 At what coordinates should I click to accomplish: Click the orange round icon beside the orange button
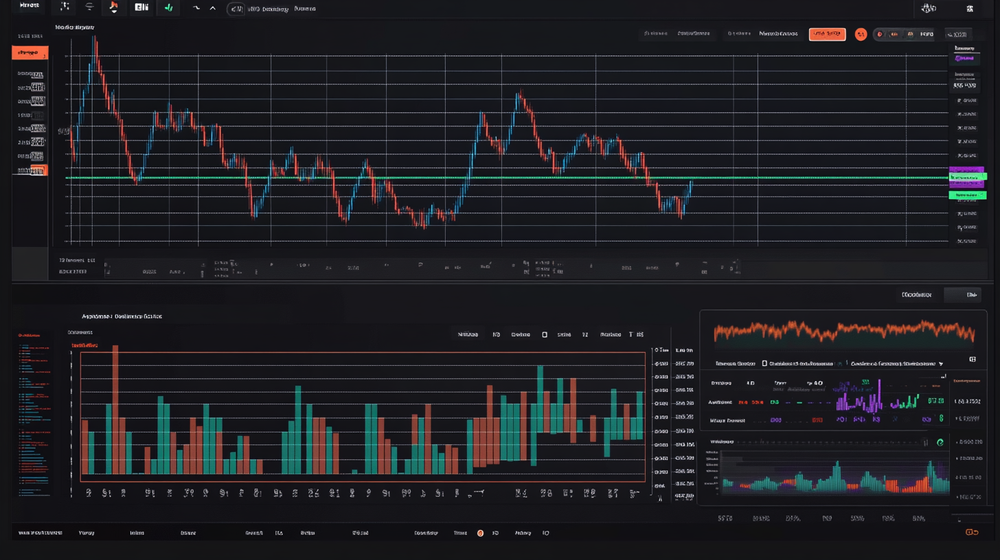coord(860,34)
